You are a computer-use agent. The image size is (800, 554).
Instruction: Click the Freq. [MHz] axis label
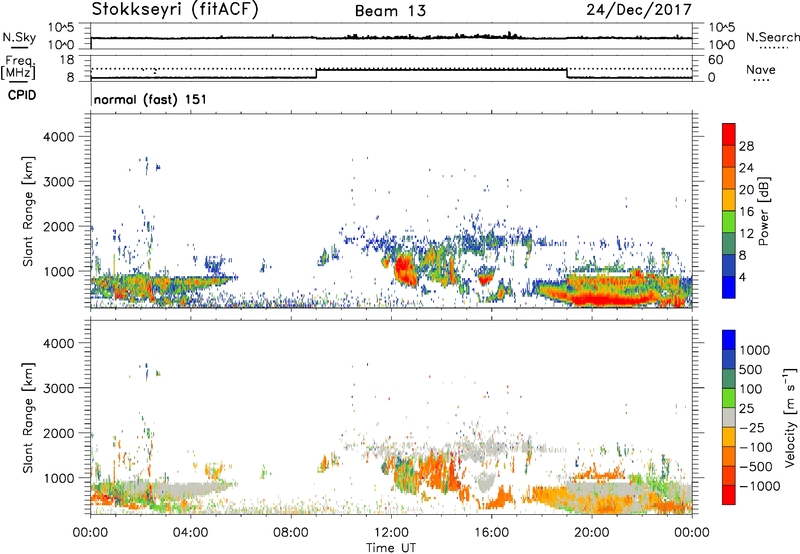19,68
